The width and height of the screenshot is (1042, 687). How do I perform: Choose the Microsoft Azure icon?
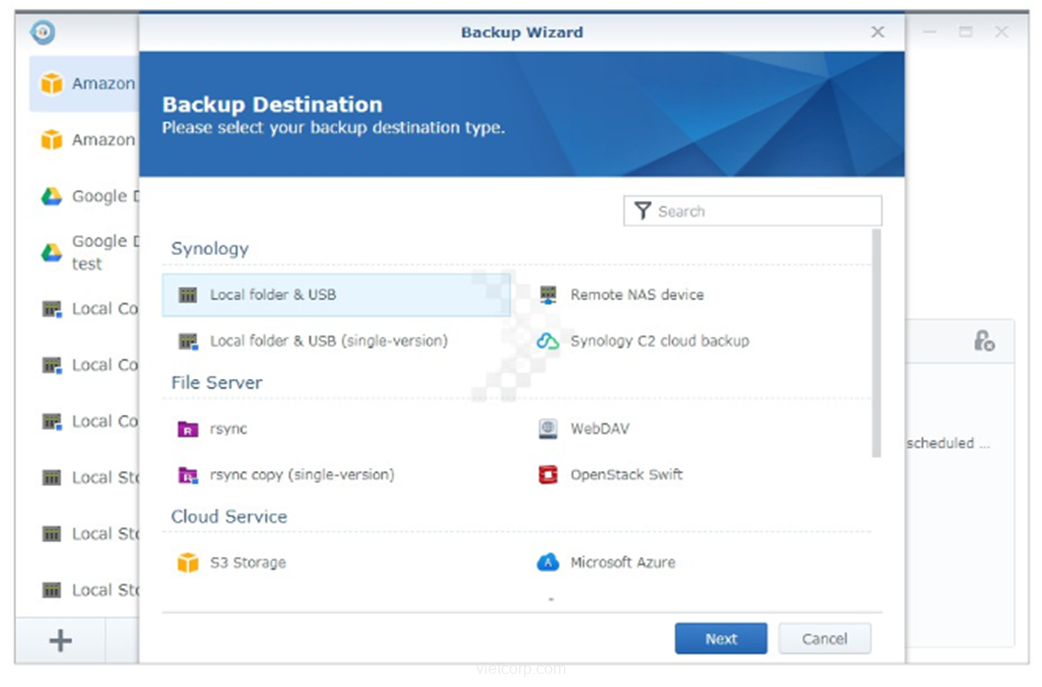pos(548,563)
